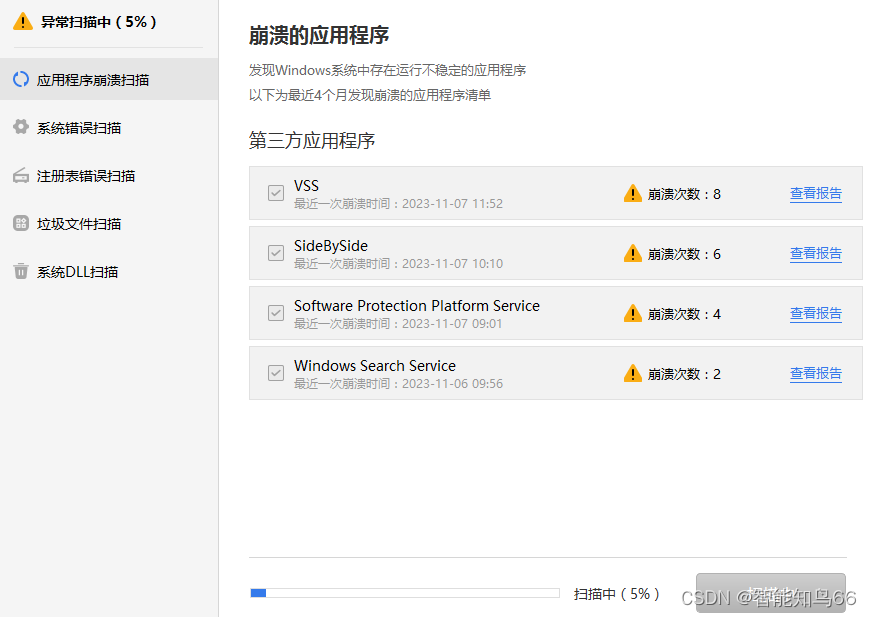
Task: Open 查看报告 link for VSS
Action: tap(816, 194)
